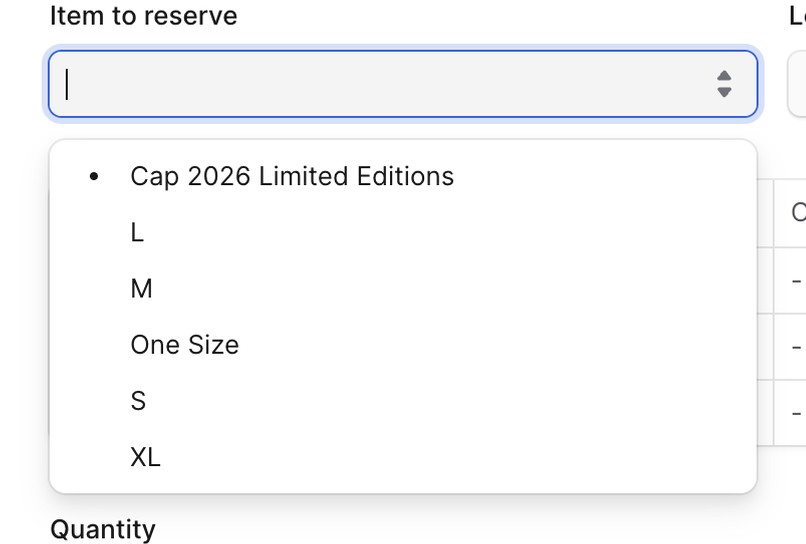
Task: Pick One Size from the list
Action: (402, 344)
